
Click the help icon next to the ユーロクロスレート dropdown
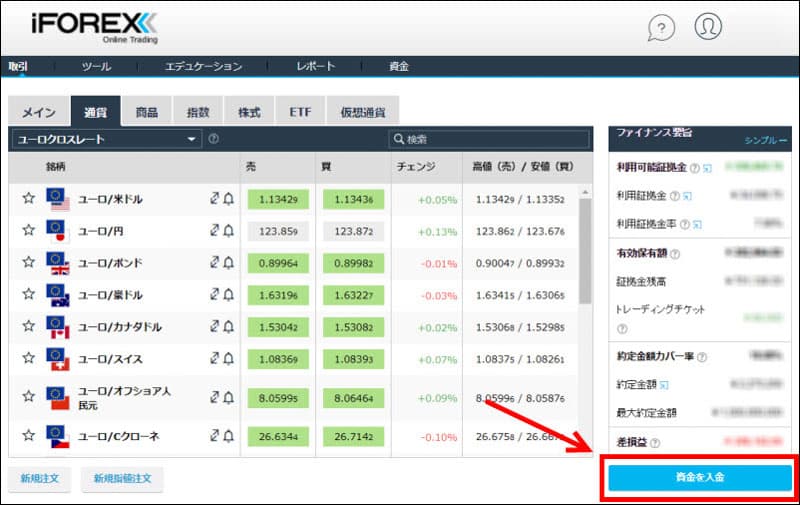214,139
